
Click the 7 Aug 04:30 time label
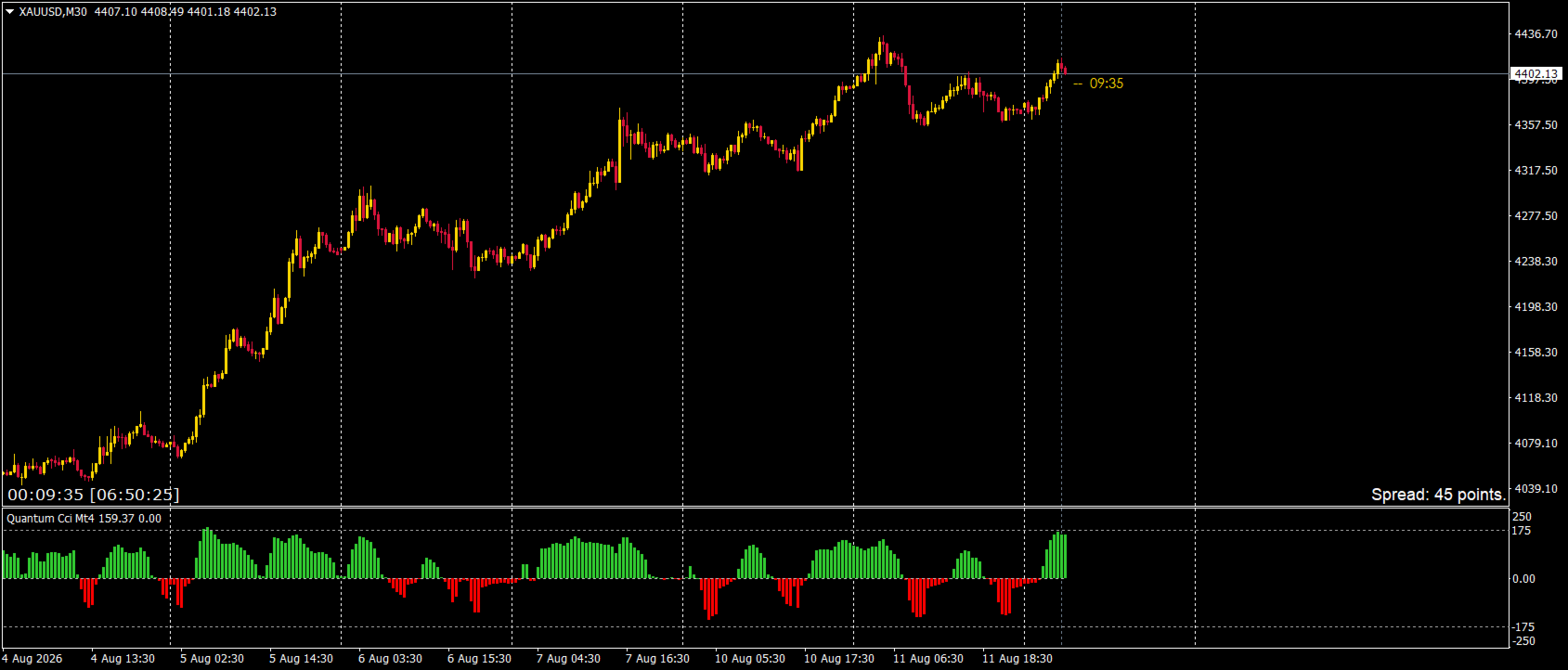coord(568,659)
